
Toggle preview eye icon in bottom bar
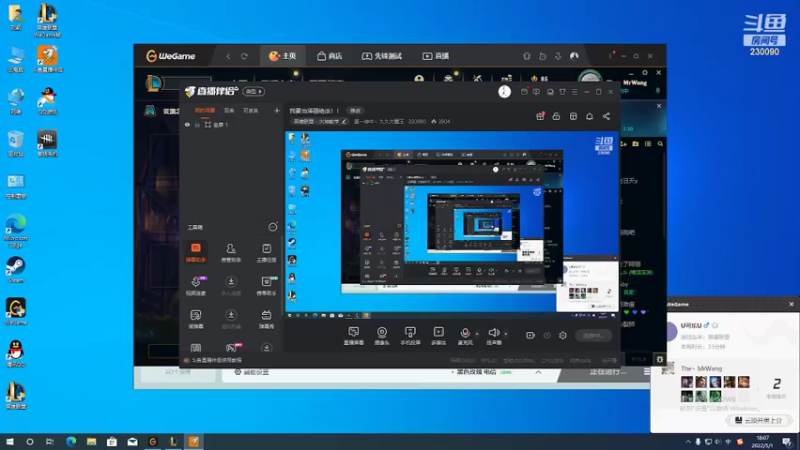547,335
